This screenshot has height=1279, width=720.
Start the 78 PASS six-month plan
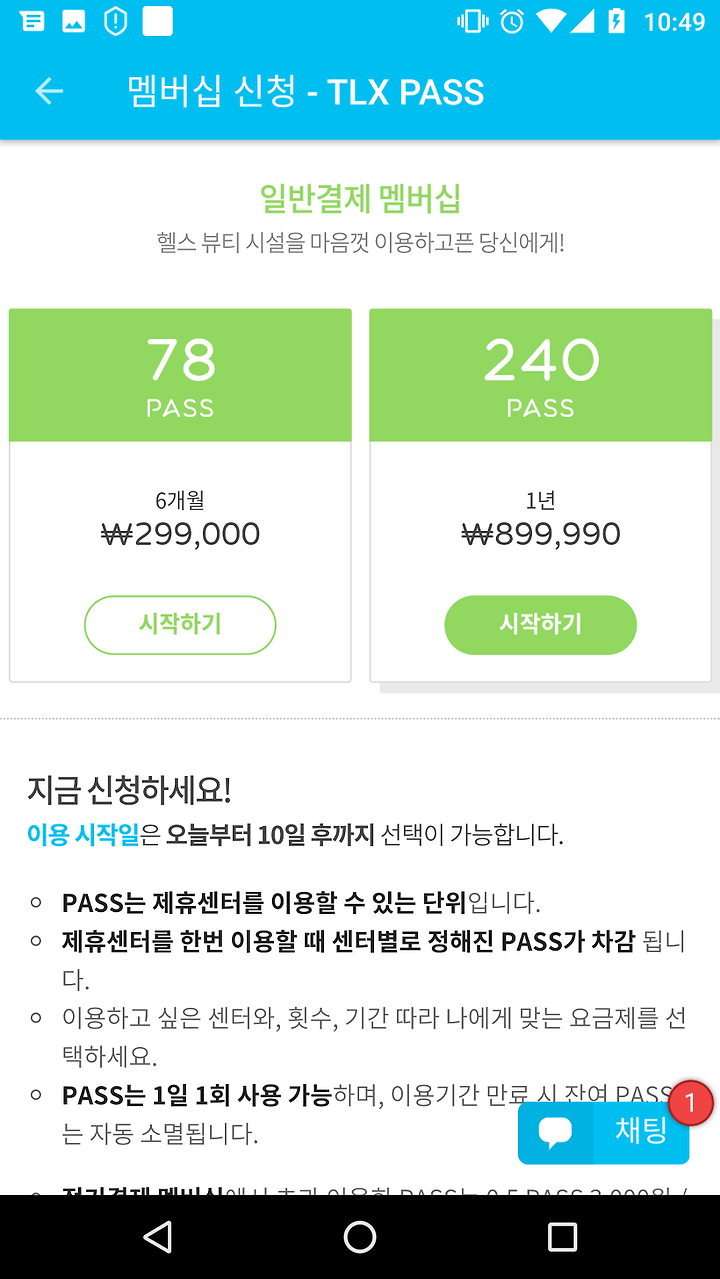[x=180, y=625]
